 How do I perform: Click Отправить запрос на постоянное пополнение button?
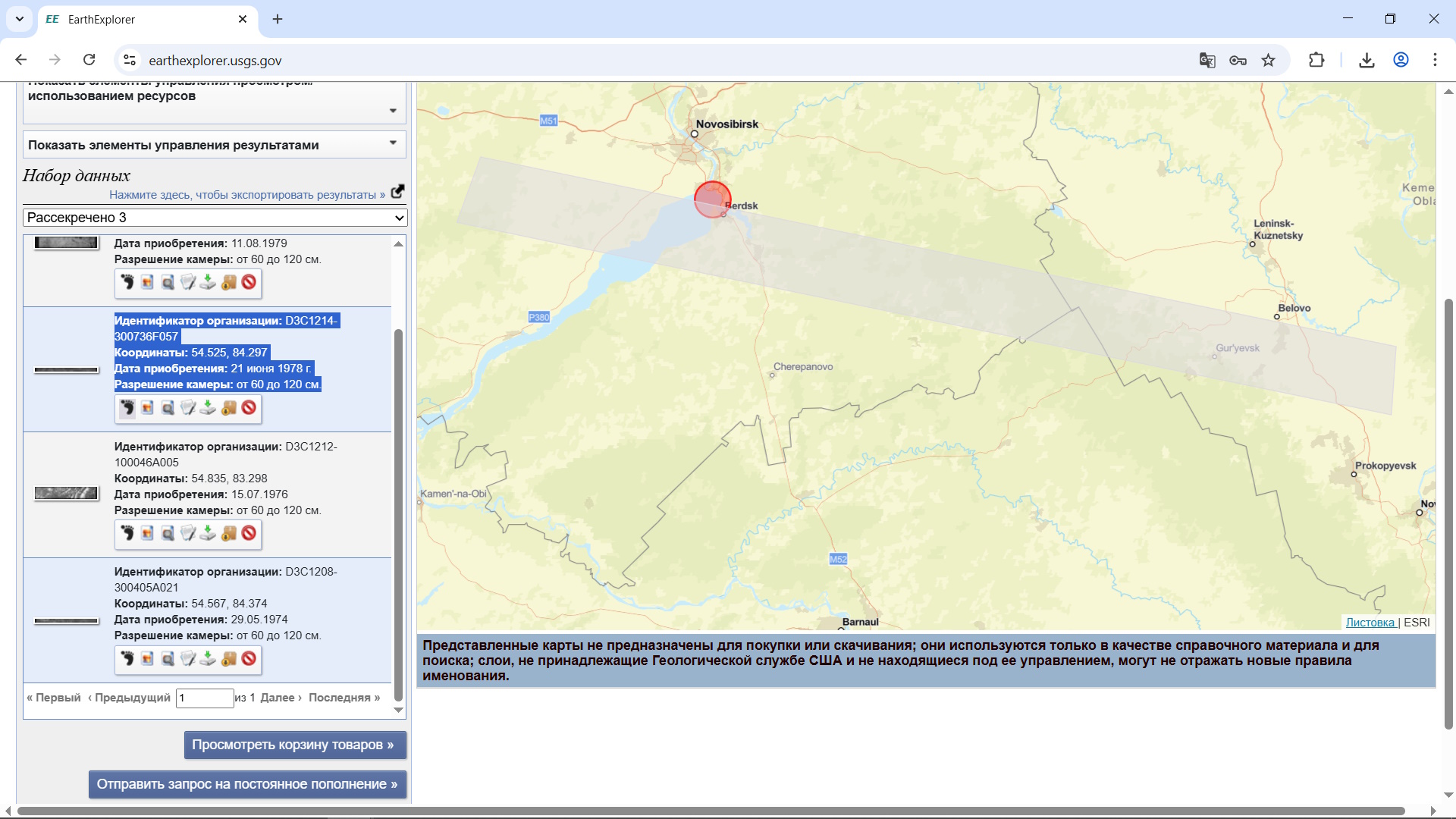pyautogui.click(x=247, y=784)
